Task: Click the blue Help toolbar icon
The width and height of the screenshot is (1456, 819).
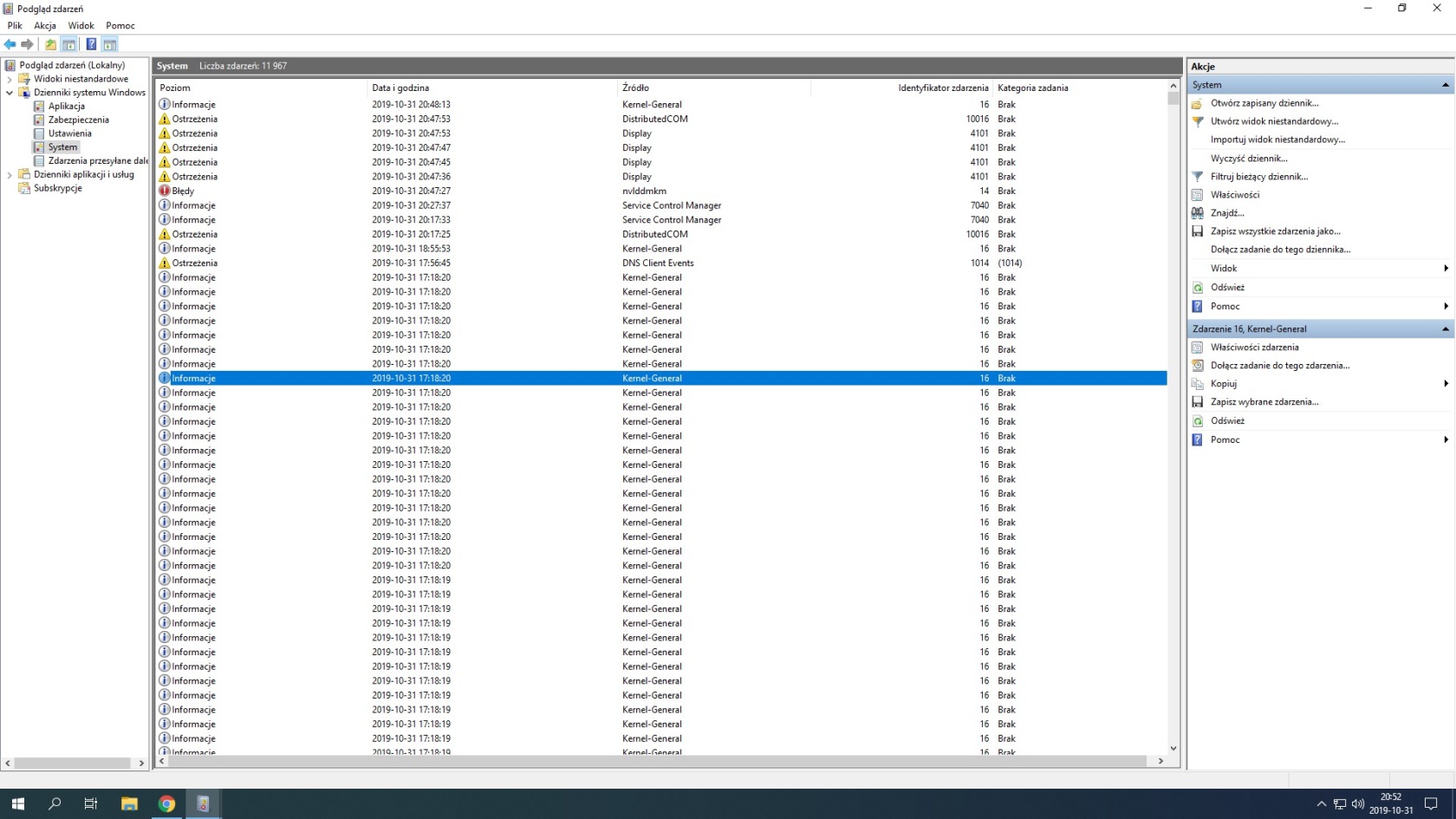Action: click(91, 44)
